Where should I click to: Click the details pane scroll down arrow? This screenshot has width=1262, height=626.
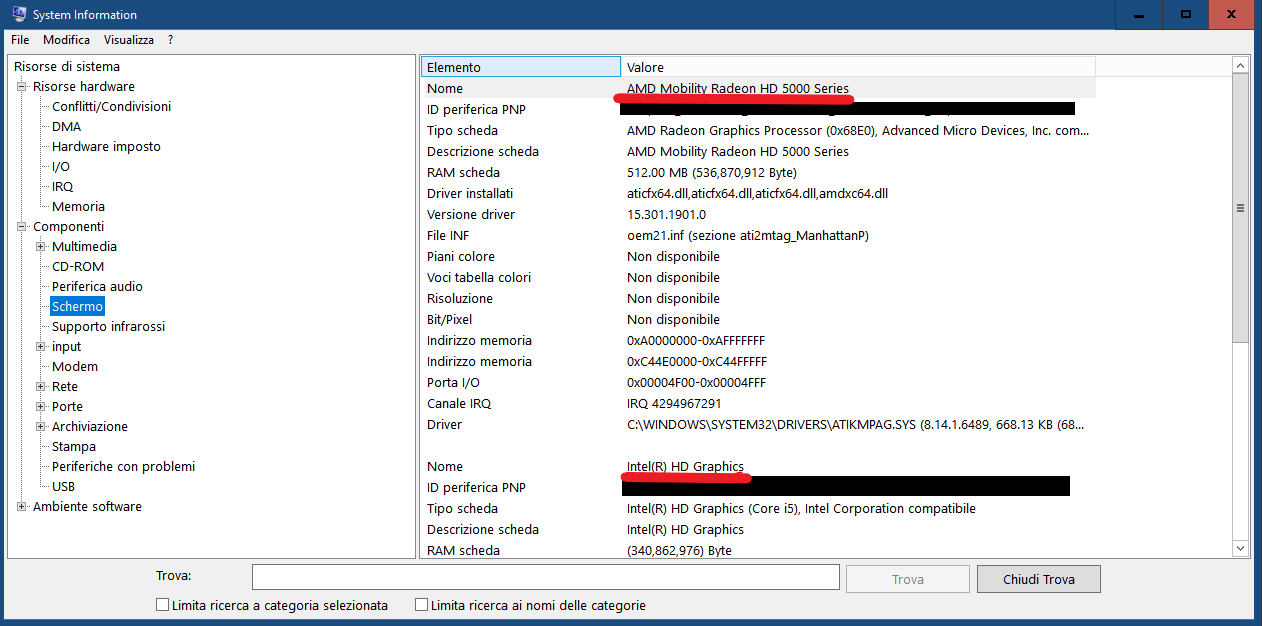[1240, 549]
